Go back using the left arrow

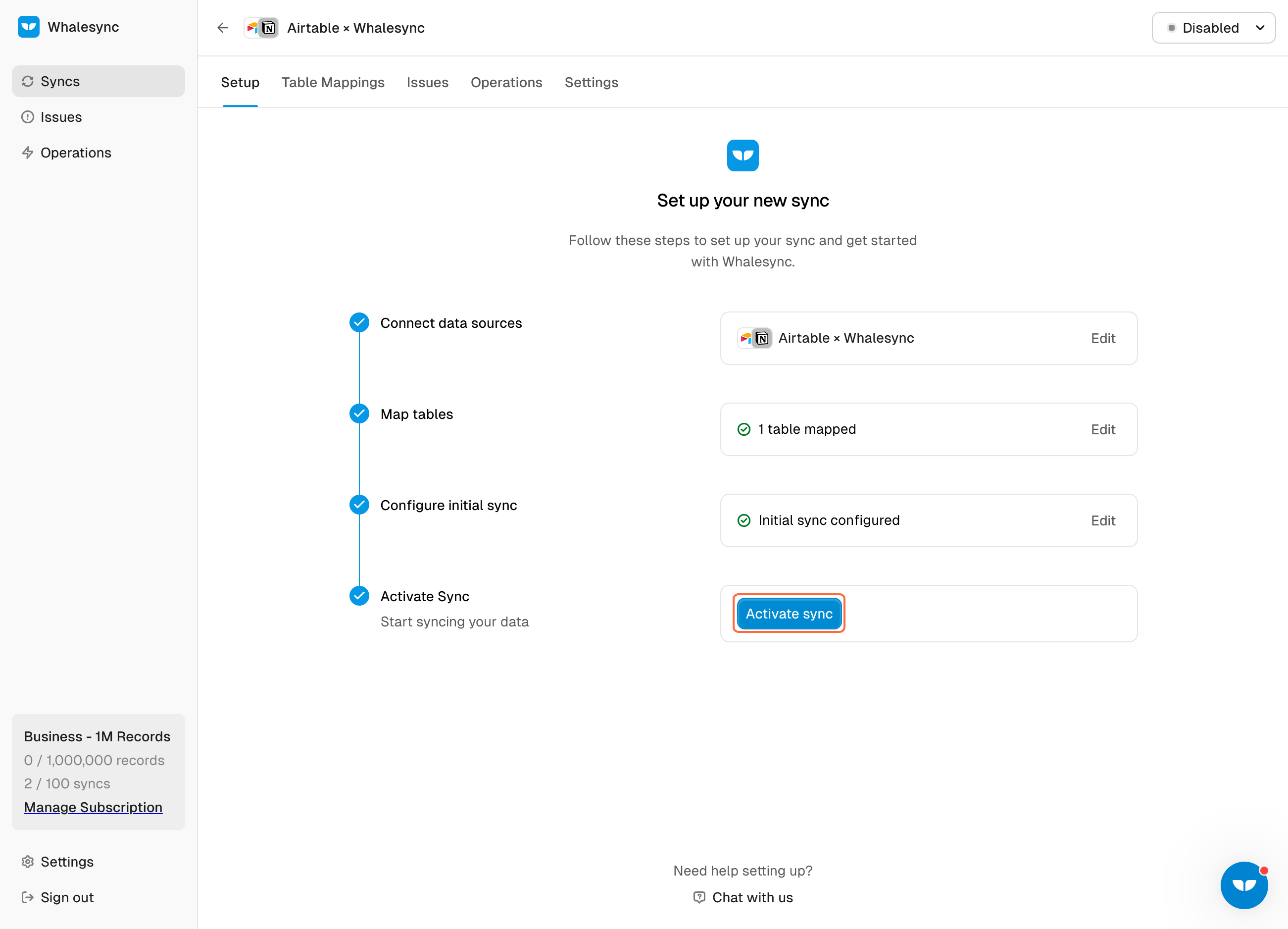223,28
